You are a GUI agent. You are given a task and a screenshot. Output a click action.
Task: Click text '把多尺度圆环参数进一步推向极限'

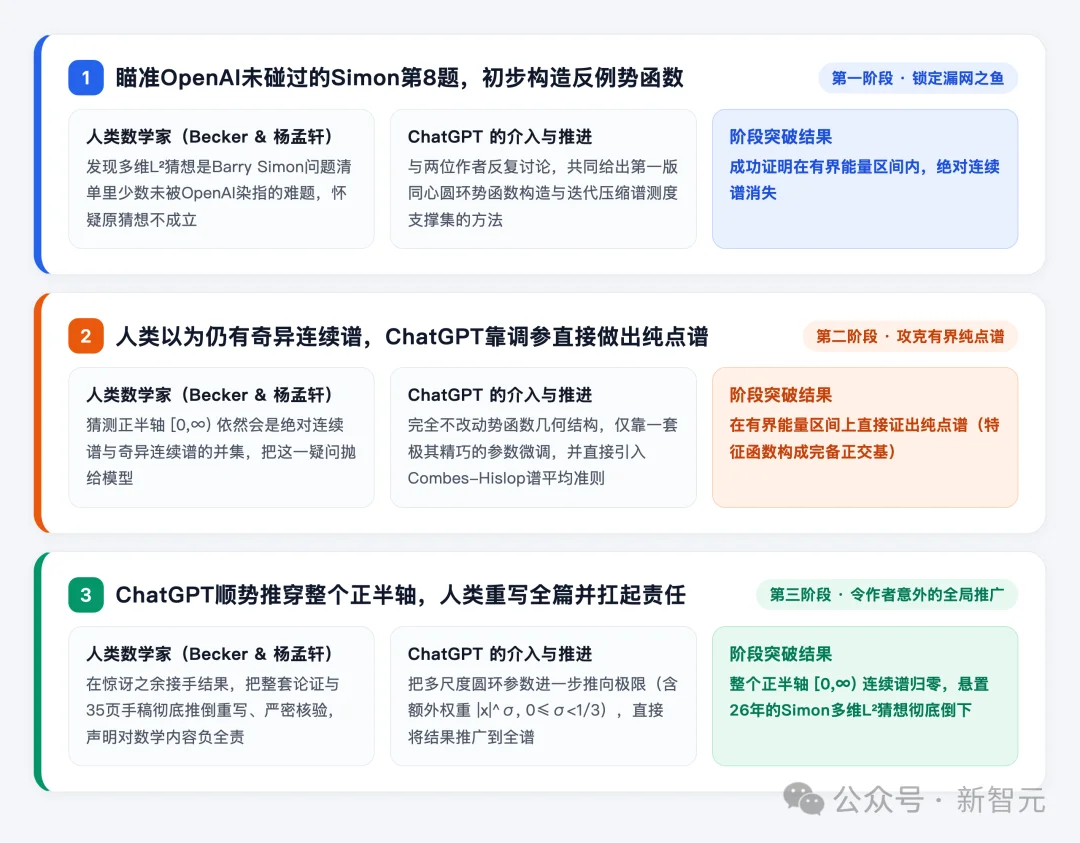coord(527,684)
